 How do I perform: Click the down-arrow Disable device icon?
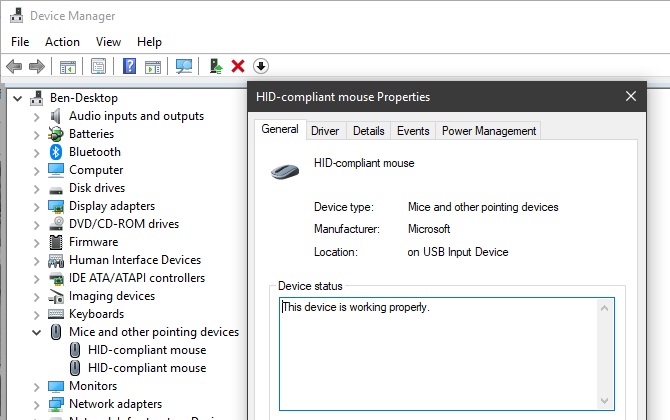point(261,66)
